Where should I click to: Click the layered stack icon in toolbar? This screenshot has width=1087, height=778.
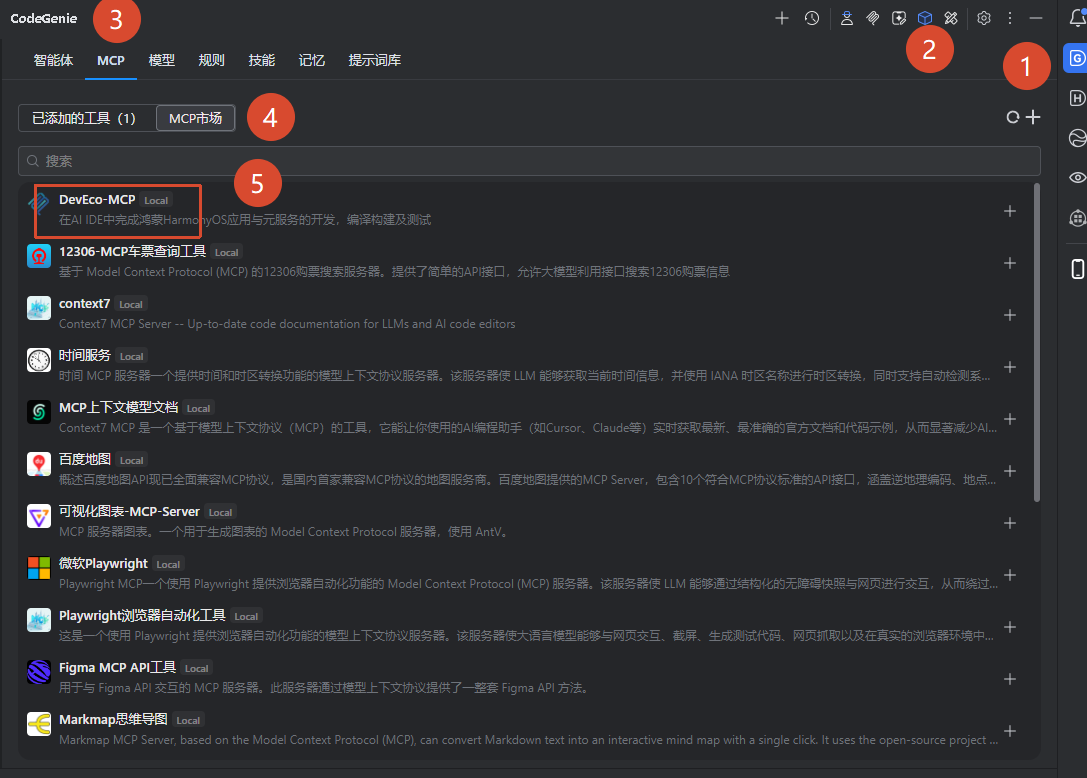coord(873,18)
